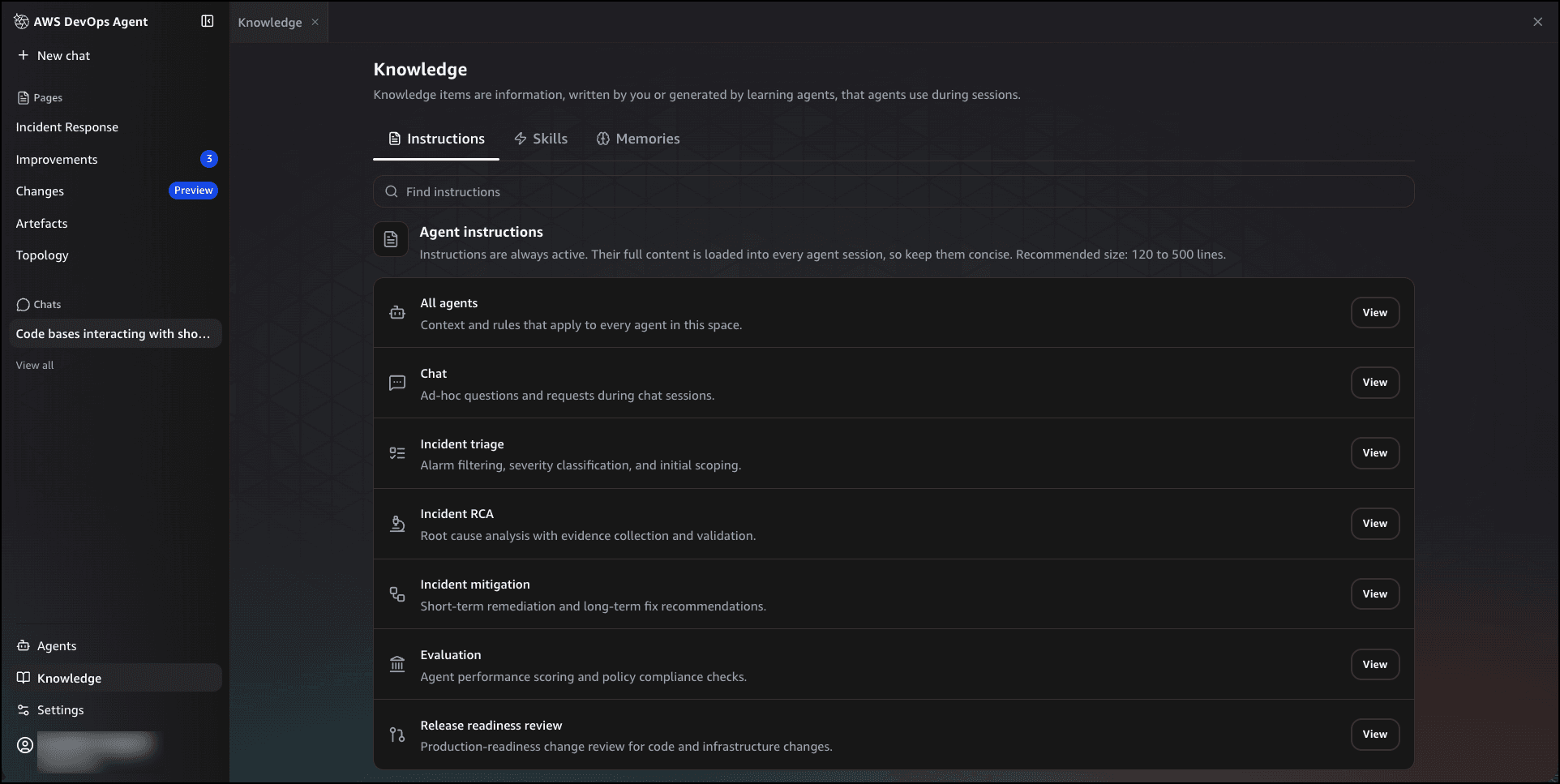The height and width of the screenshot is (784, 1560).
Task: View Incident RCA instructions
Action: [x=1375, y=524]
